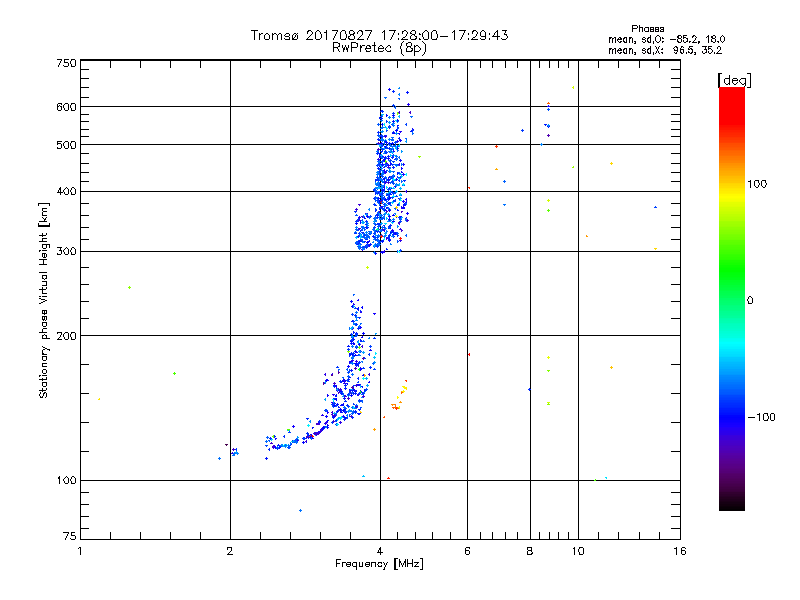This screenshot has height=600, width=800.
Task: Click the x-axis tick label '10'
Action: coord(578,551)
